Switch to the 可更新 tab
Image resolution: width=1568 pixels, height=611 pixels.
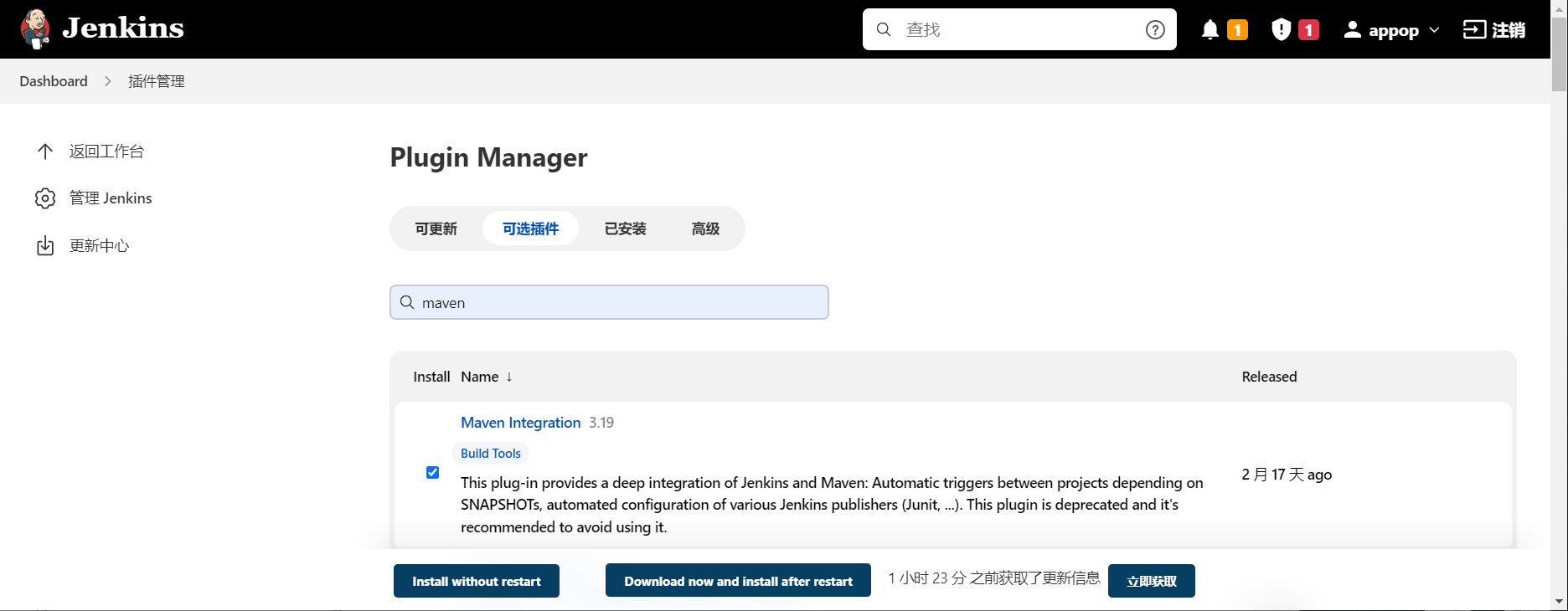pos(436,228)
